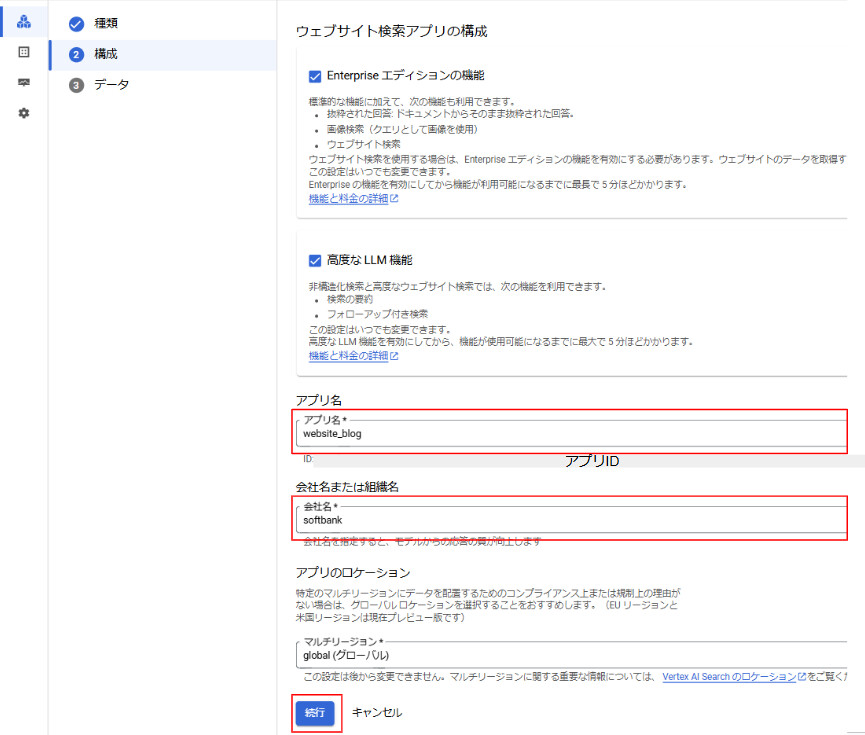Screen dimensions: 865x735
Task: Open the settings gear icon
Action: point(24,114)
